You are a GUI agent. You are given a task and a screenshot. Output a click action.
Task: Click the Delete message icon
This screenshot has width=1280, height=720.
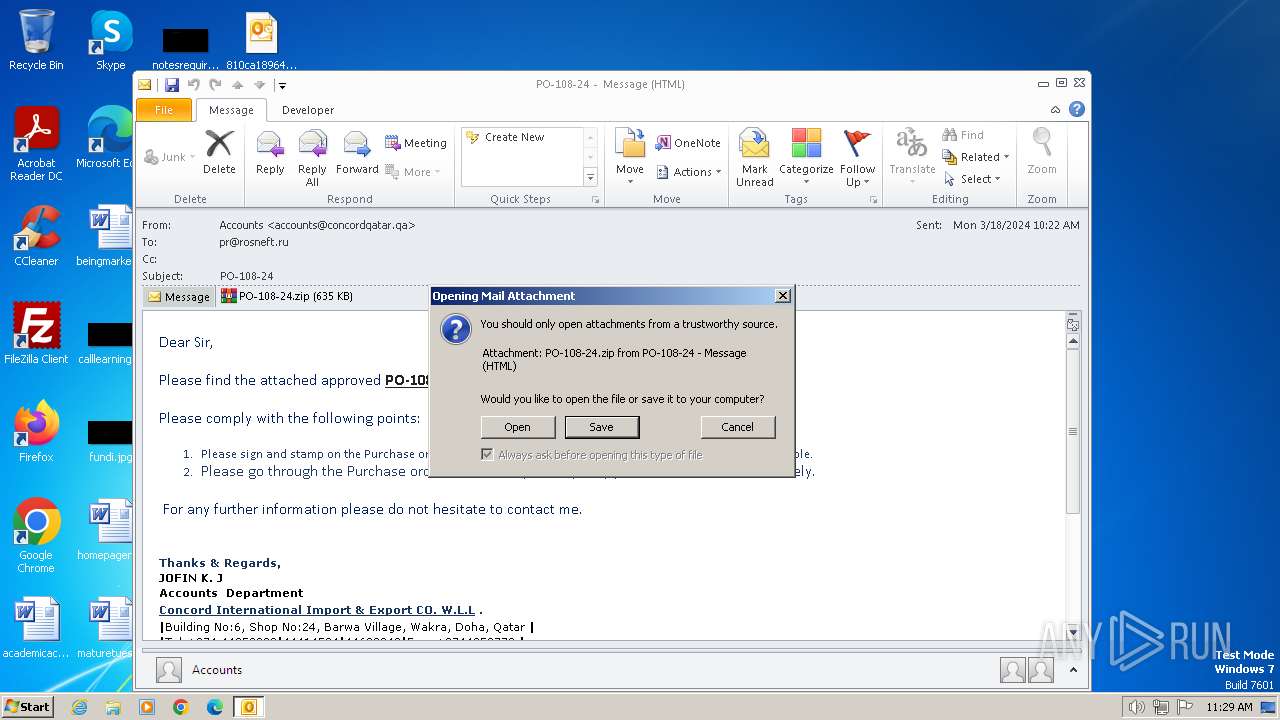click(x=219, y=153)
